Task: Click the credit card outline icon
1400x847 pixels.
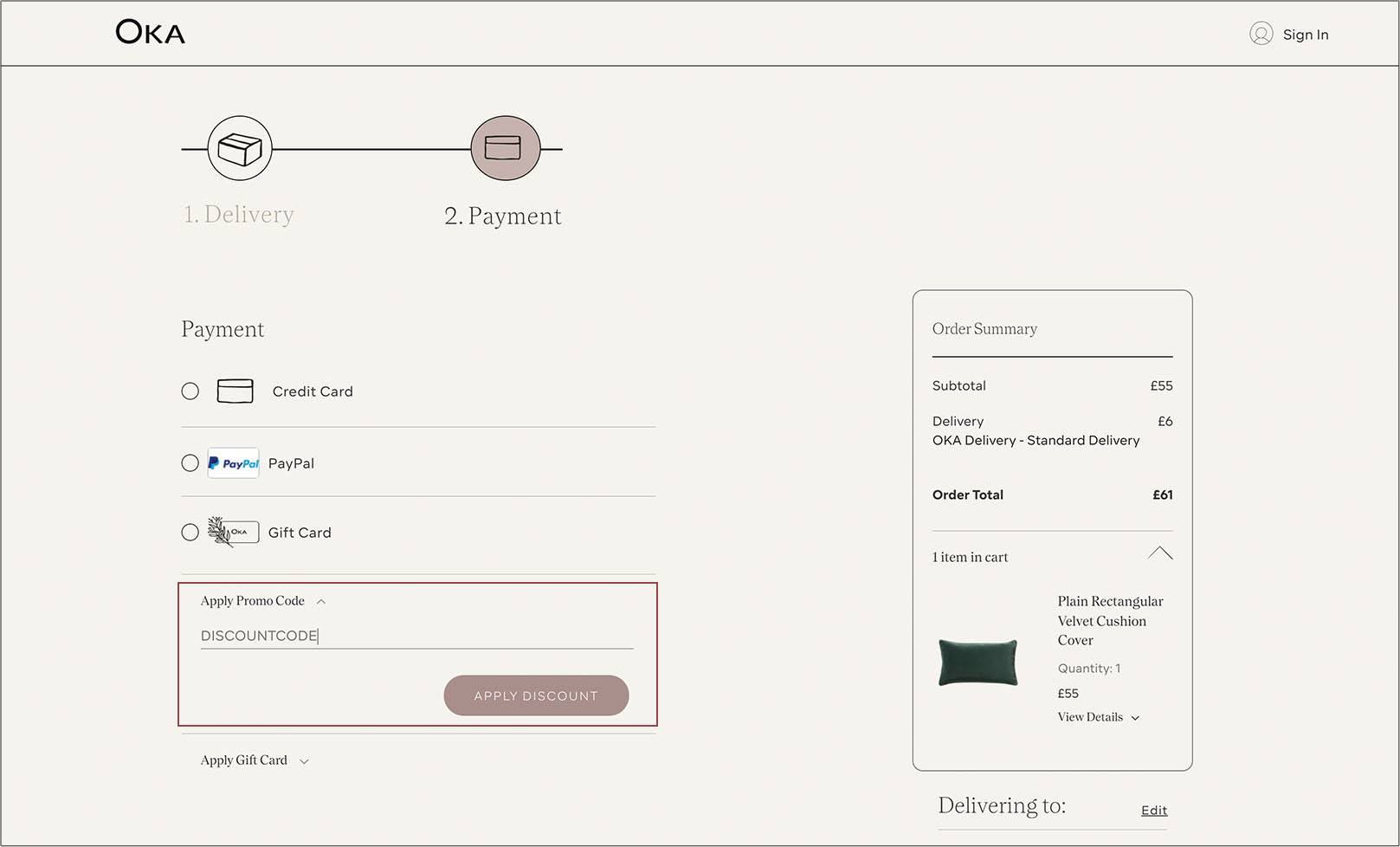Action: tap(235, 391)
